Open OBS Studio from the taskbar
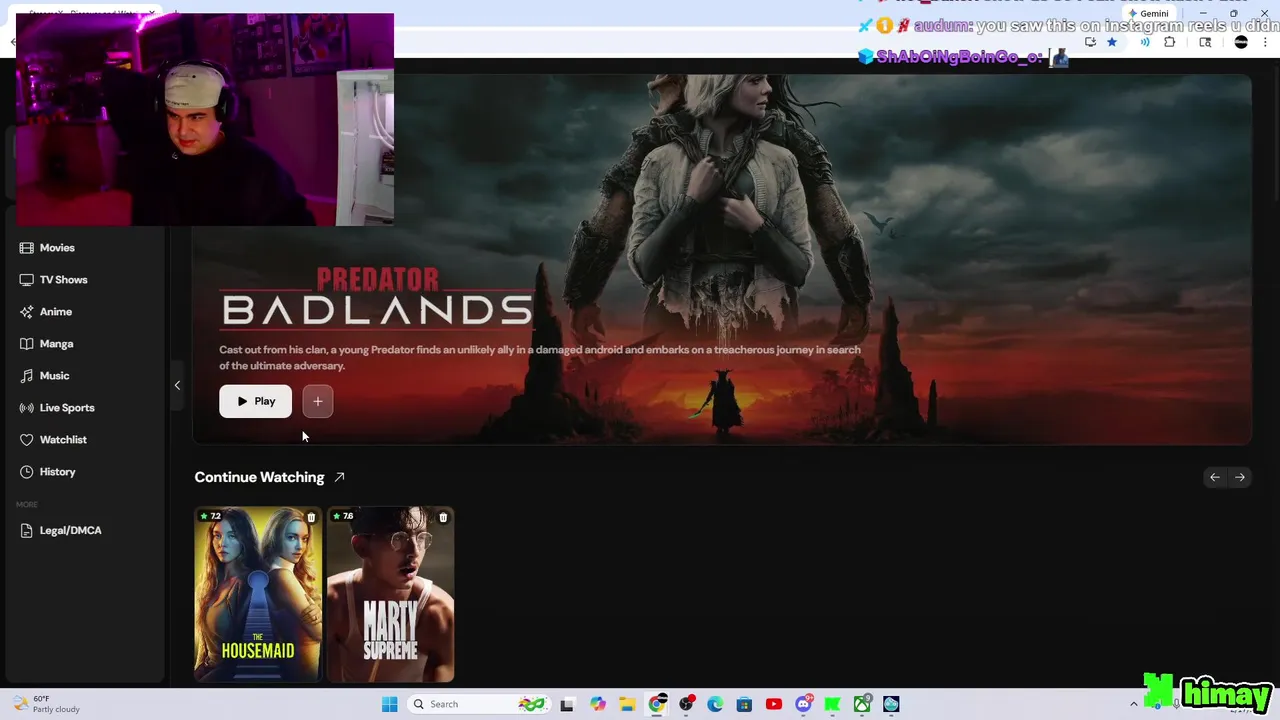1280x720 pixels. click(686, 704)
